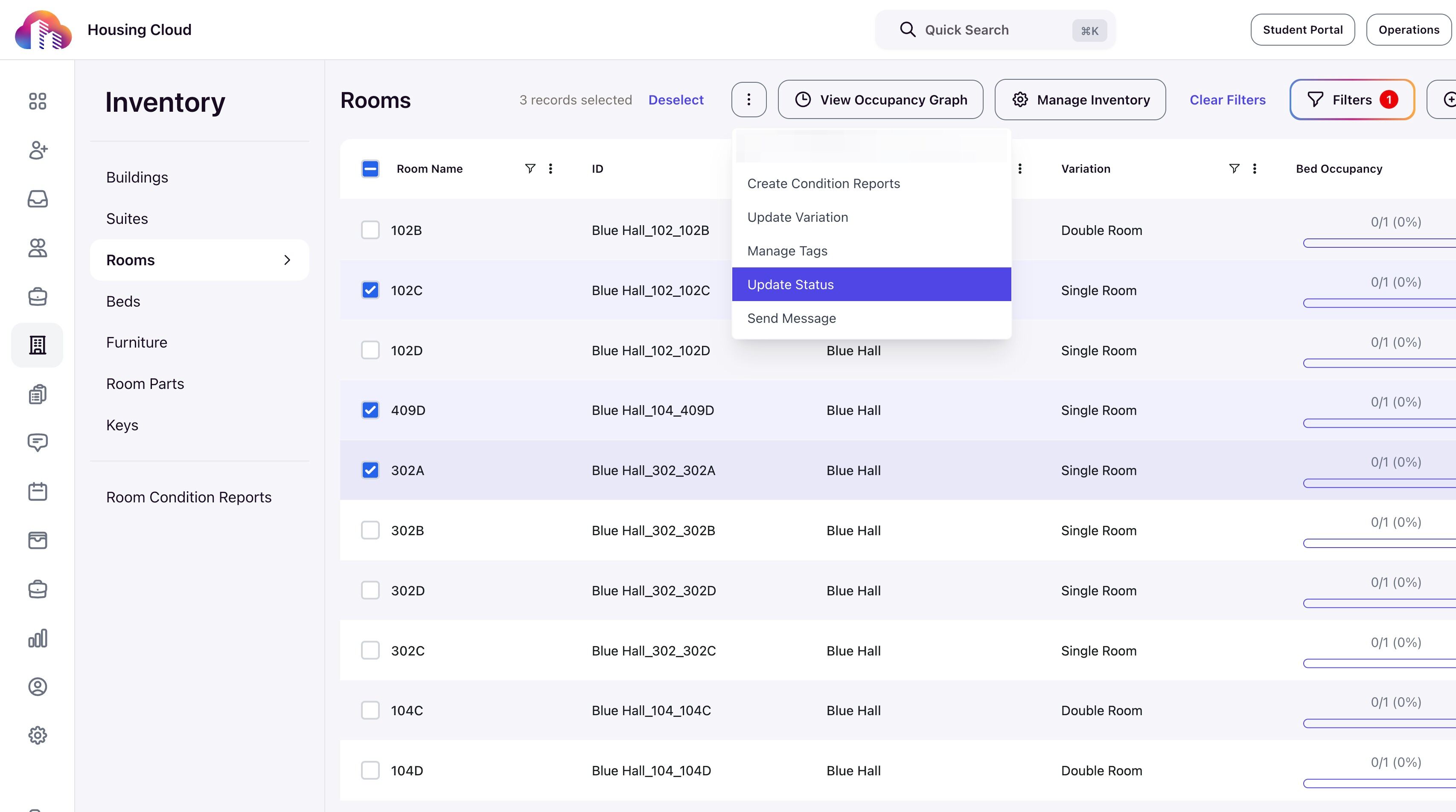Click the Room Name column filter icon
The height and width of the screenshot is (812, 1456).
(530, 168)
